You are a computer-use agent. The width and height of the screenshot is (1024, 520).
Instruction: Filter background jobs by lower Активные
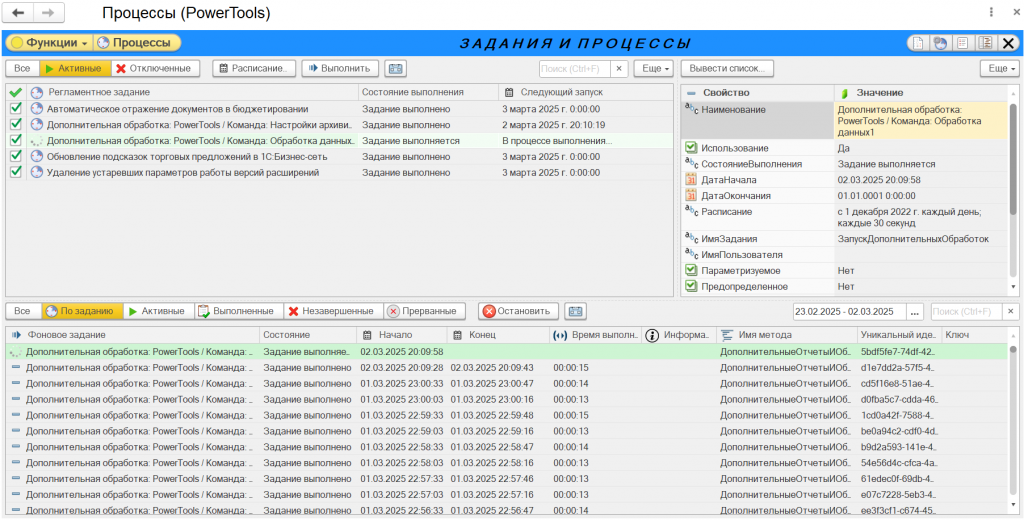pyautogui.click(x=158, y=311)
